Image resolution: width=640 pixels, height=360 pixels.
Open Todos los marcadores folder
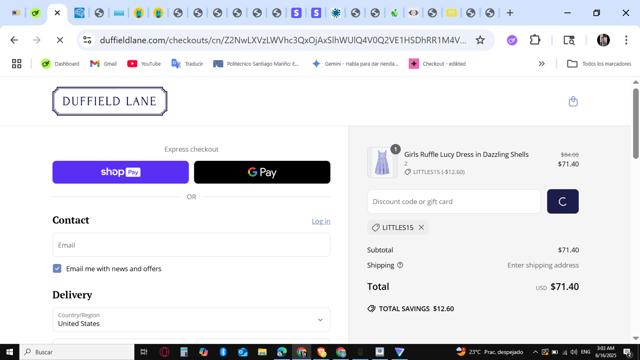pos(599,64)
